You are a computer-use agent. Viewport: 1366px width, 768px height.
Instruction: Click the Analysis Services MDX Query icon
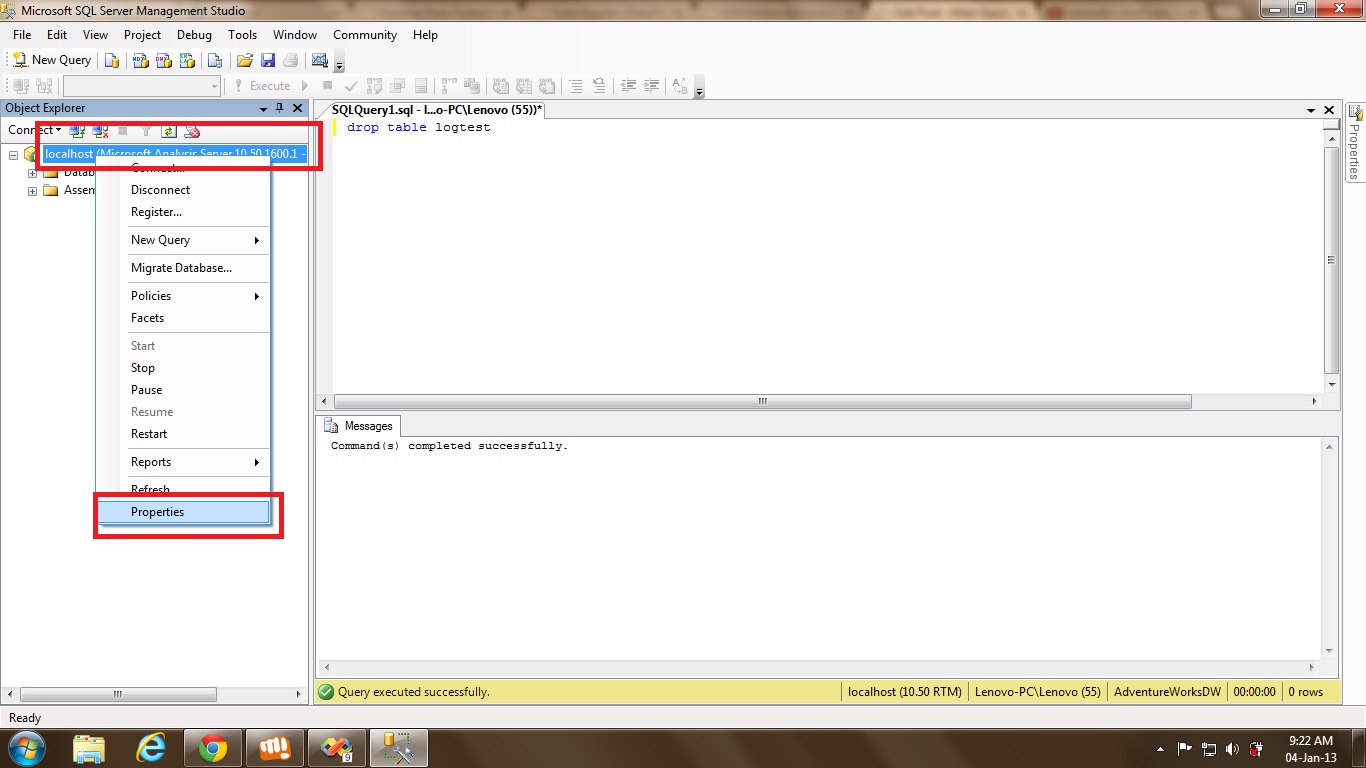click(141, 60)
